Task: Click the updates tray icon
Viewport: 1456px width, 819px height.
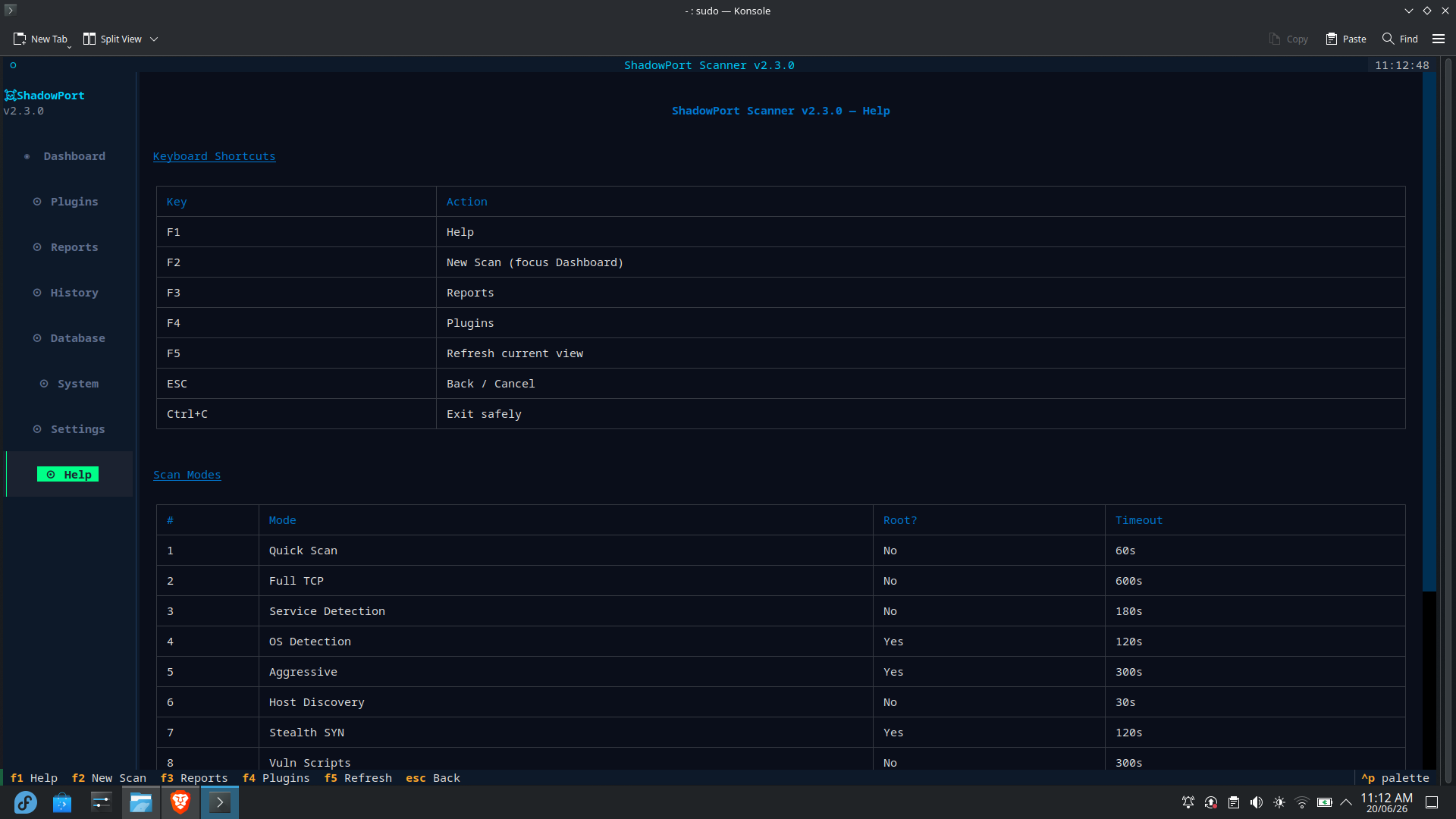Action: tap(1211, 802)
